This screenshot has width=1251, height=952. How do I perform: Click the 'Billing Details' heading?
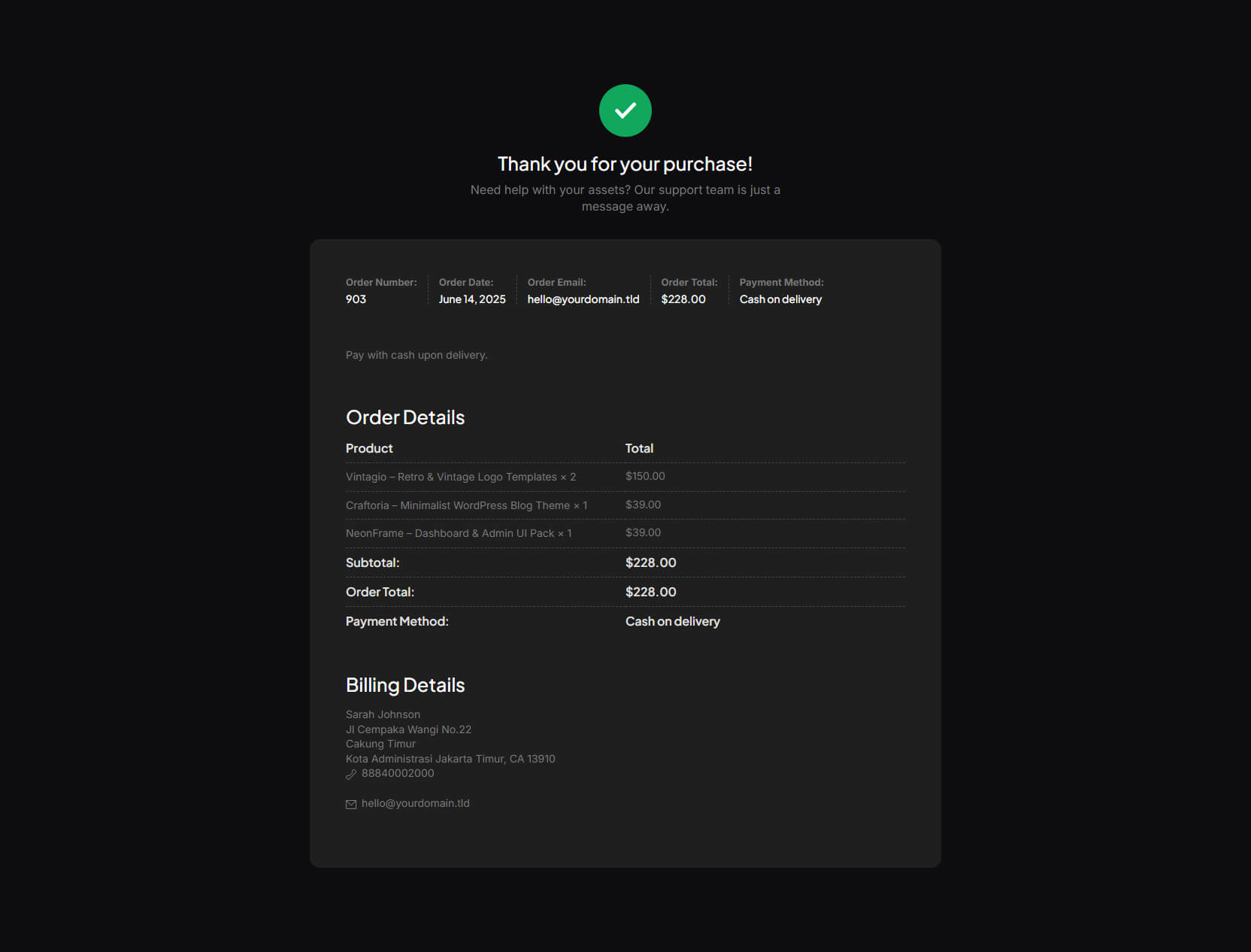point(405,685)
